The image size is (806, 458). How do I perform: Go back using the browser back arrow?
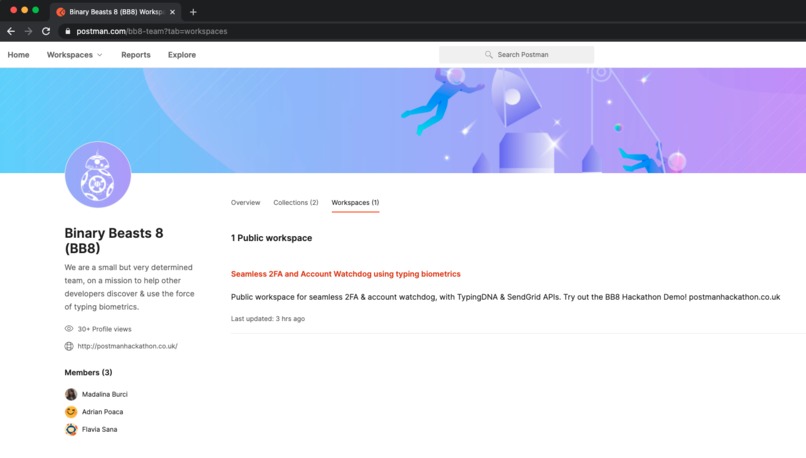click(x=11, y=31)
